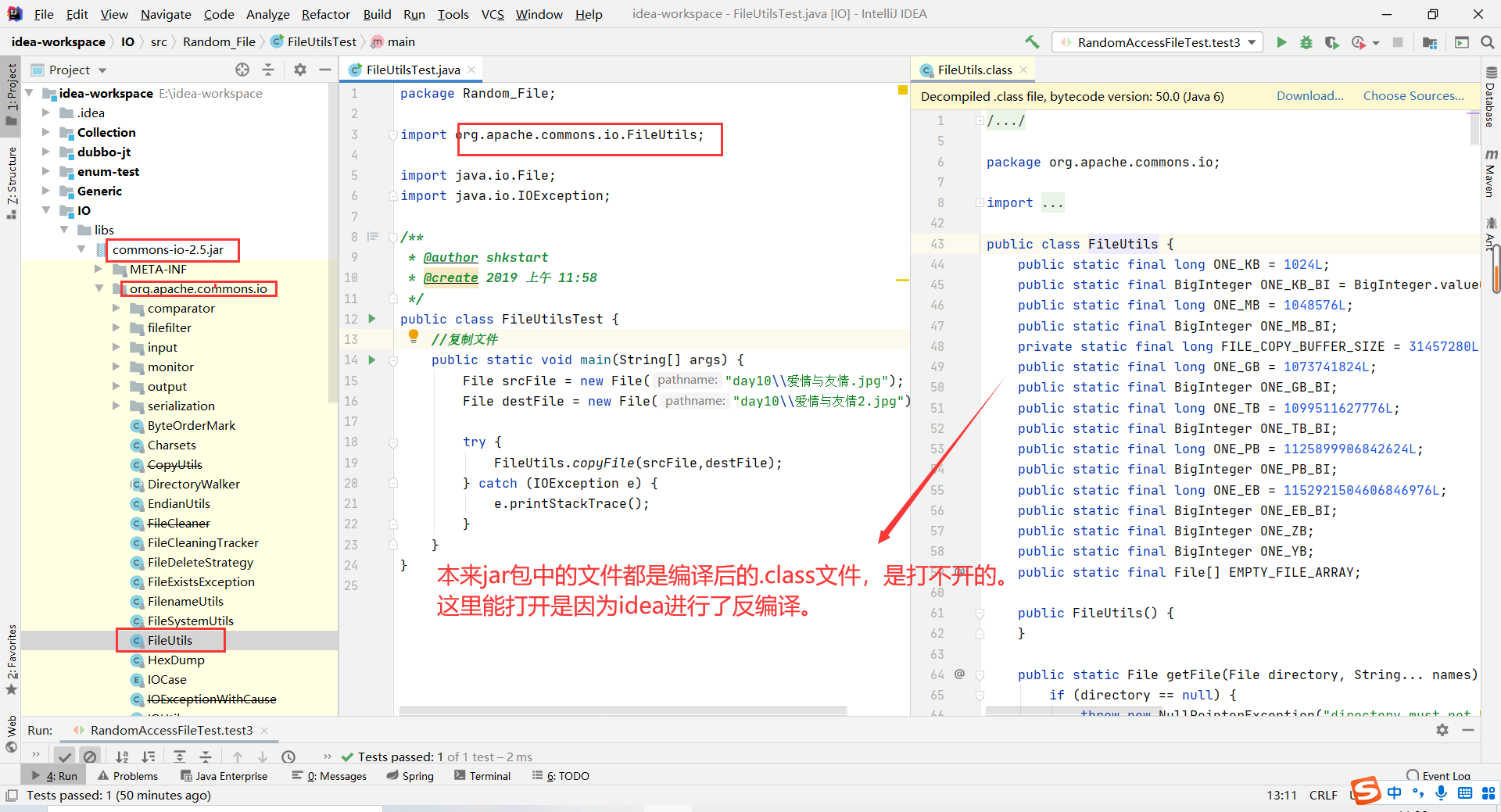Image resolution: width=1501 pixels, height=812 pixels.
Task: Expand the comparator package
Action: coord(116,308)
